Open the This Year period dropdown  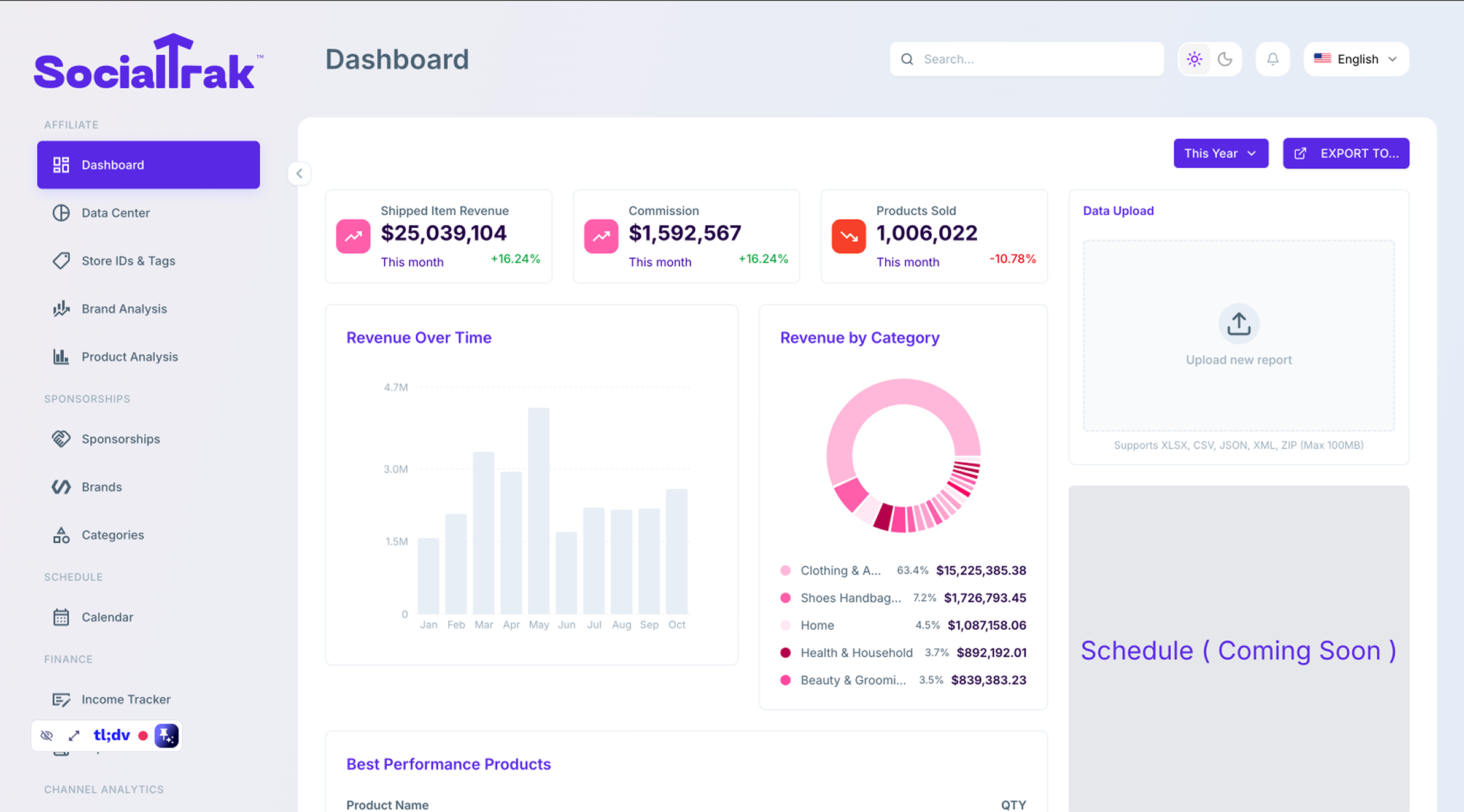[x=1221, y=153]
